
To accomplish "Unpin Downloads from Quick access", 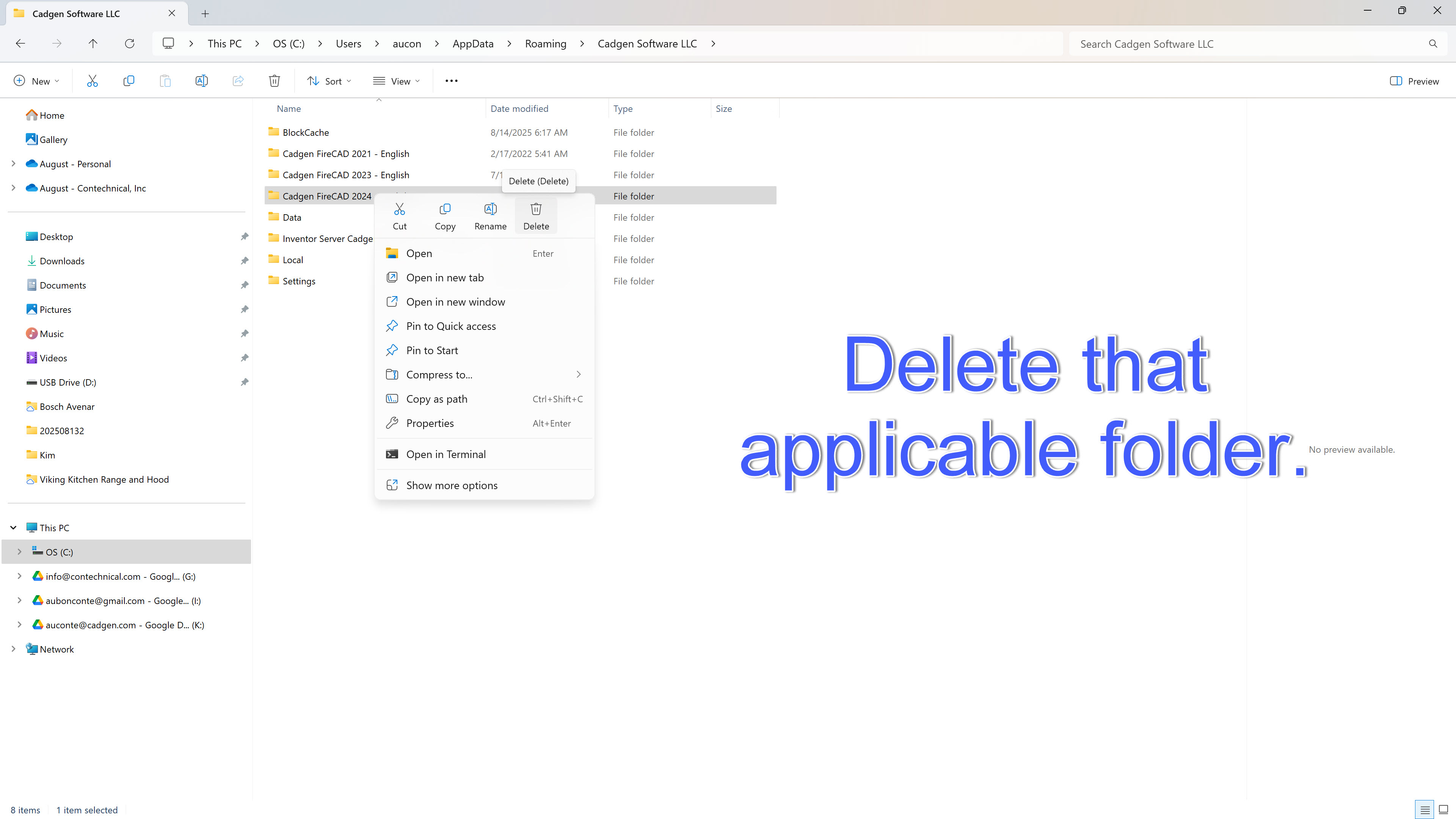I will (x=244, y=260).
